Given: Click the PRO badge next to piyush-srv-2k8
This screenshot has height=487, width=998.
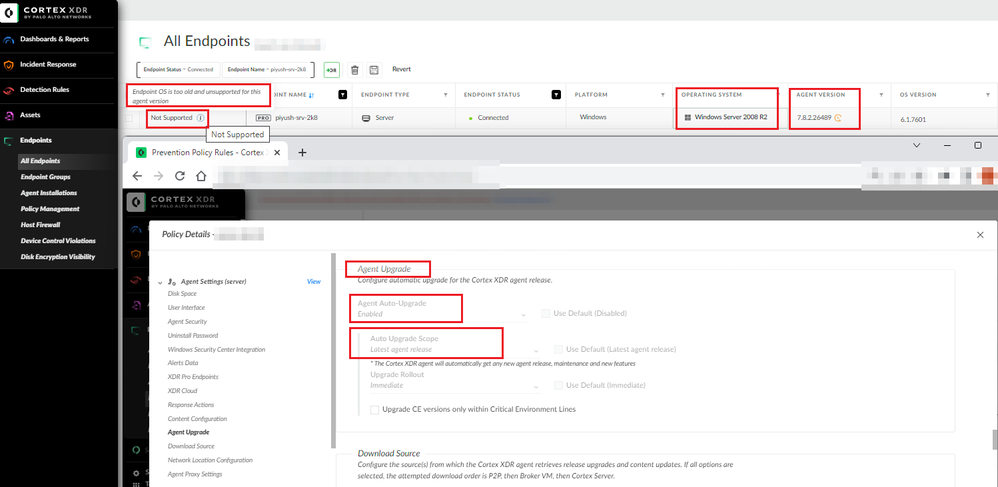Looking at the screenshot, I should click(x=264, y=118).
